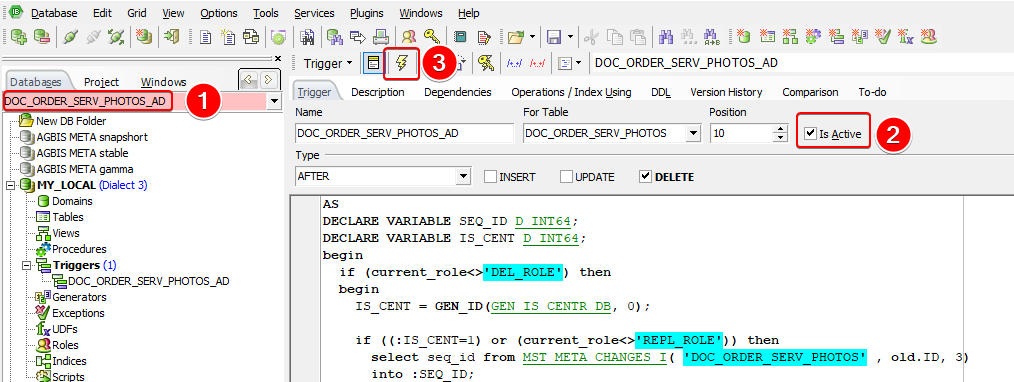Image resolution: width=1014 pixels, height=382 pixels.
Task: Click the printer icon in main toolbar
Action: tap(382, 36)
